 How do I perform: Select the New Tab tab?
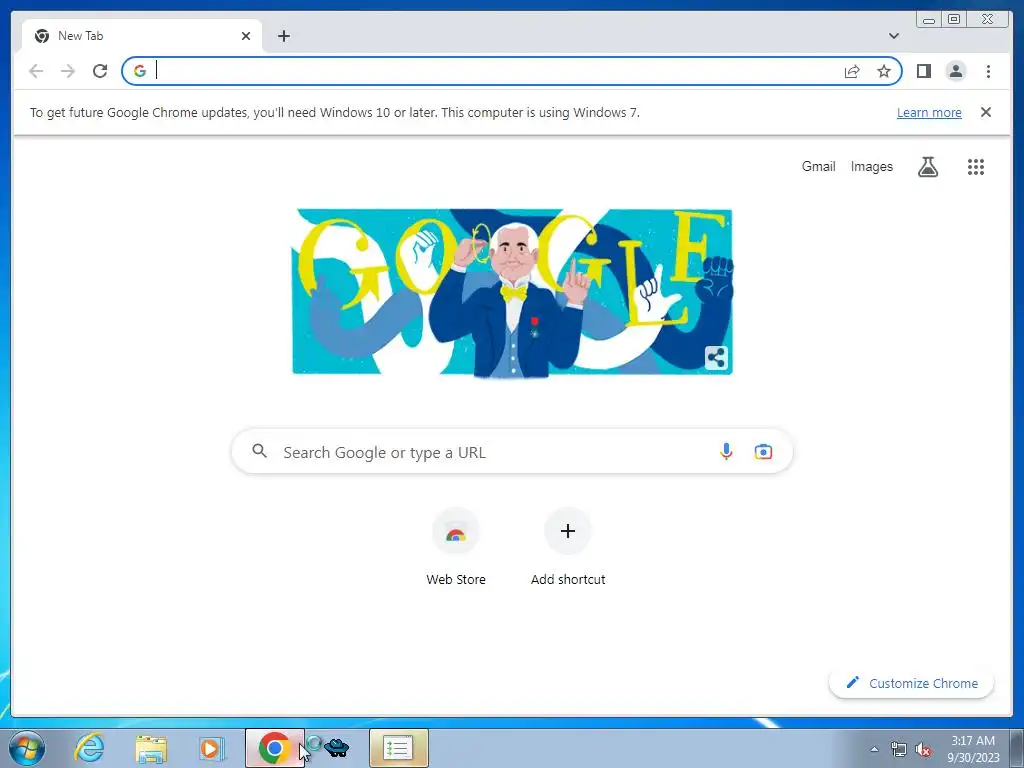pos(142,36)
